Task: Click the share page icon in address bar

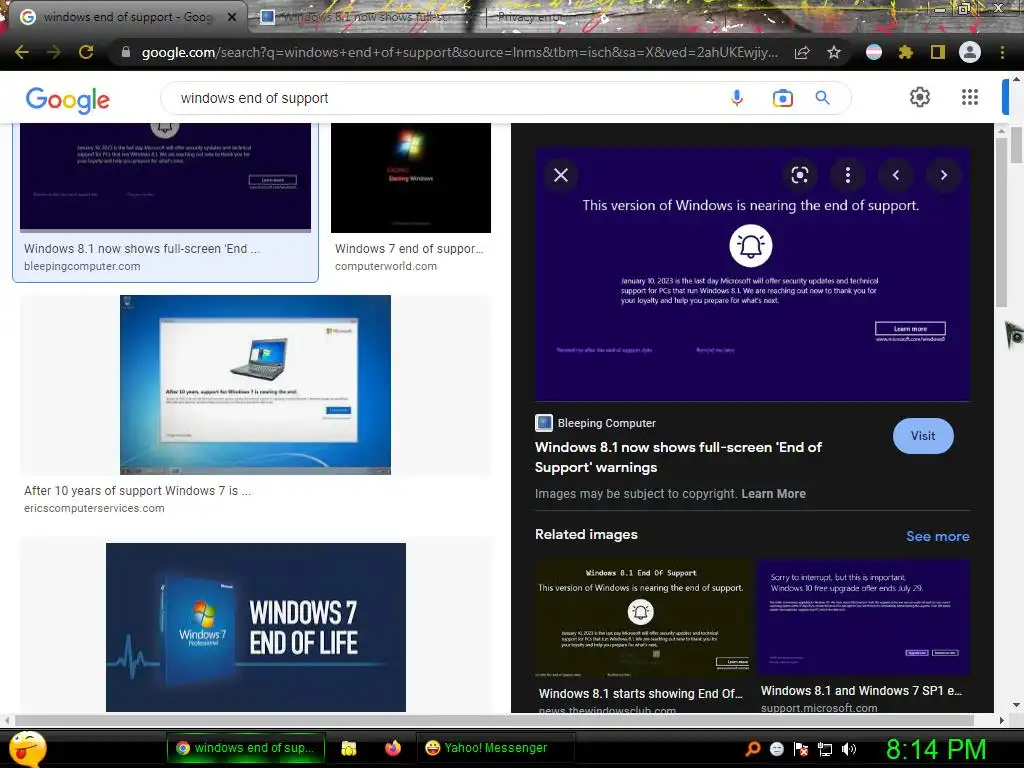Action: (802, 52)
